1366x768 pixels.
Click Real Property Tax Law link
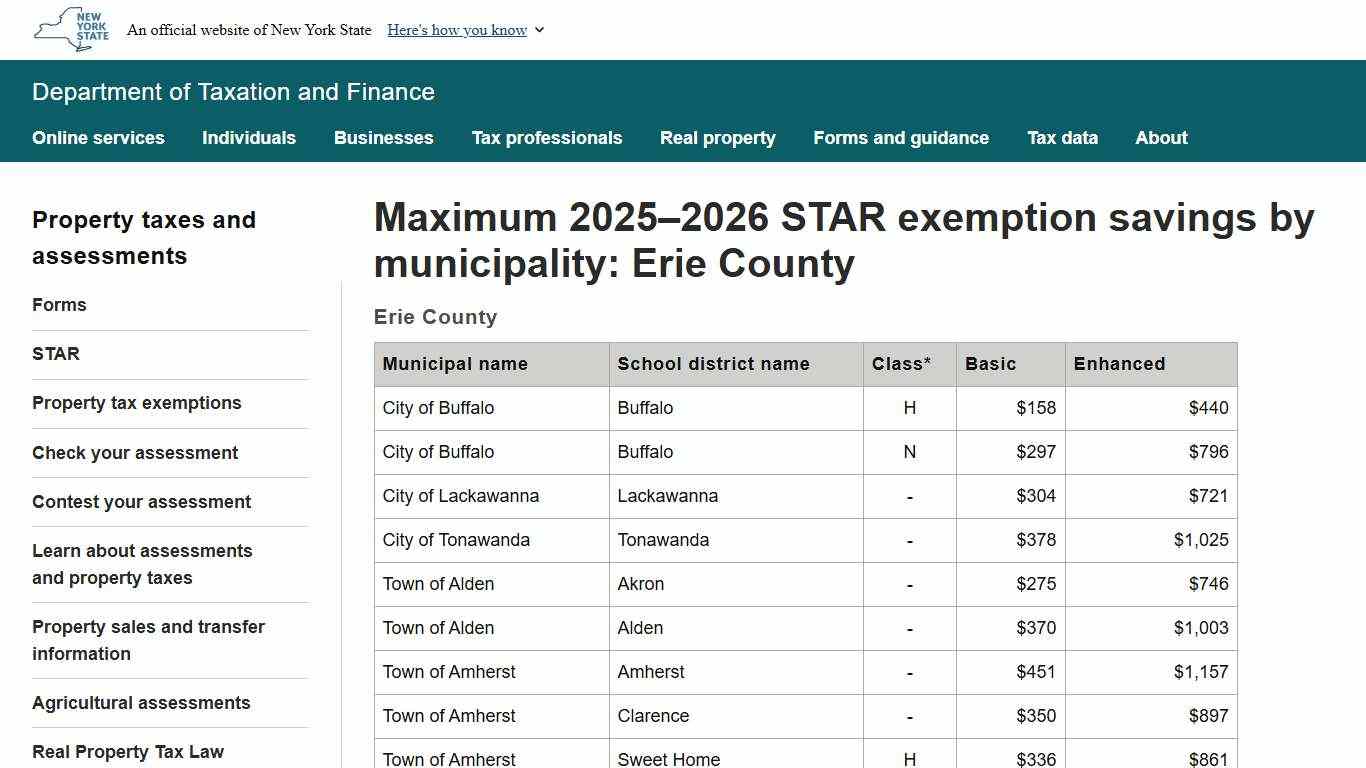click(x=128, y=751)
